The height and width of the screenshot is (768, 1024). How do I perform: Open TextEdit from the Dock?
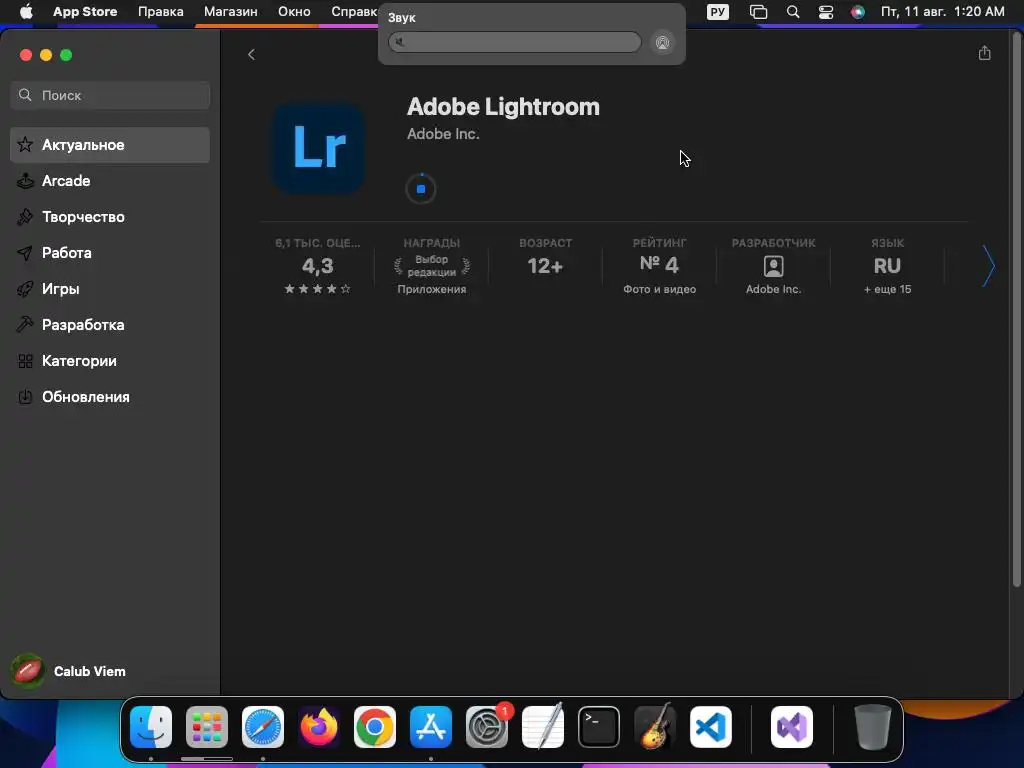pyautogui.click(x=543, y=727)
